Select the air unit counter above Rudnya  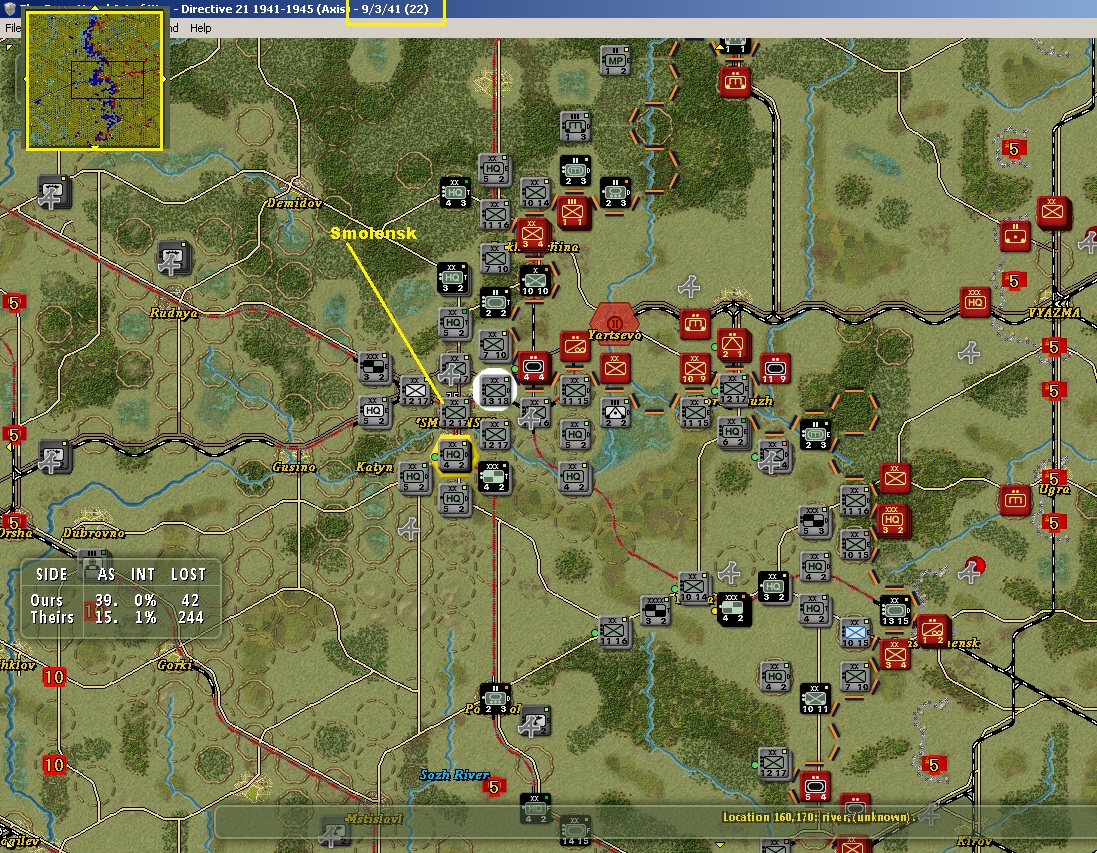tap(173, 259)
